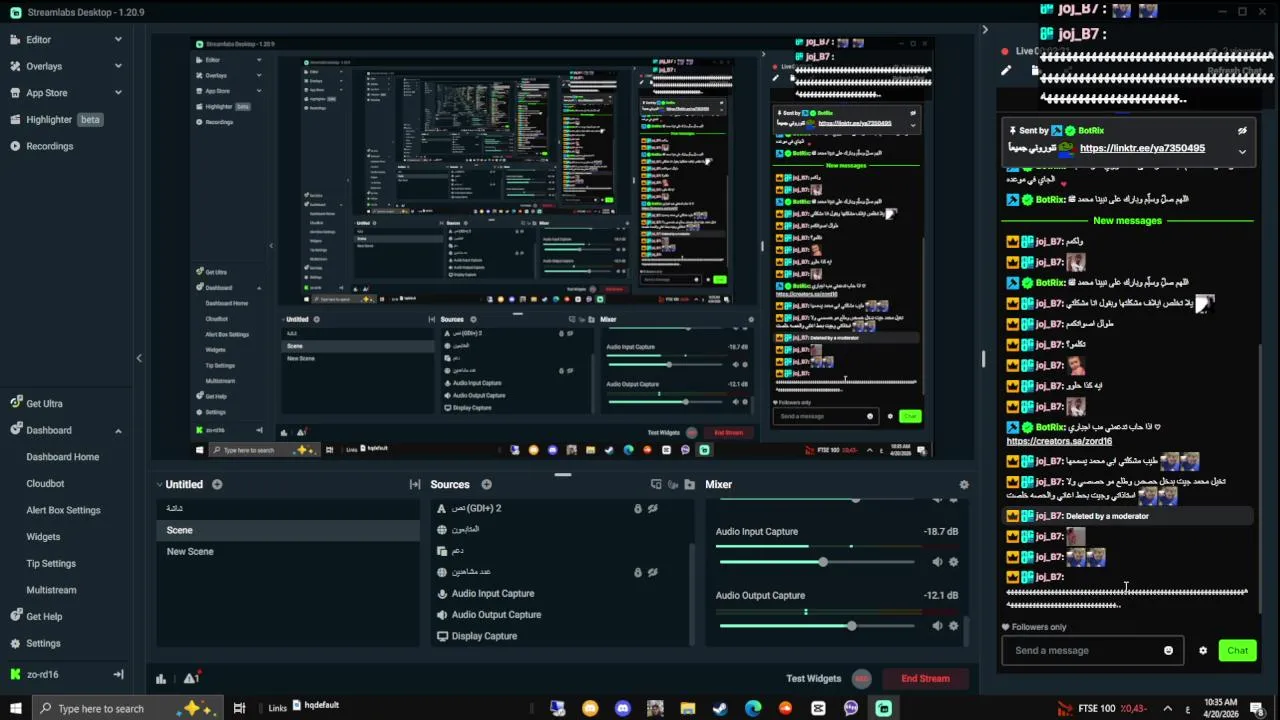Open Widgets dashboard page
Screen dimensions: 1280x720
[43, 537]
